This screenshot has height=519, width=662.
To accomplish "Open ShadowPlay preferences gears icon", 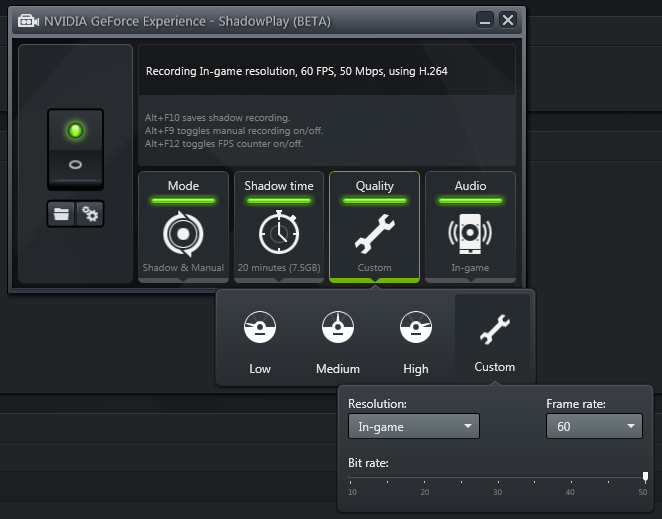I will [x=90, y=214].
